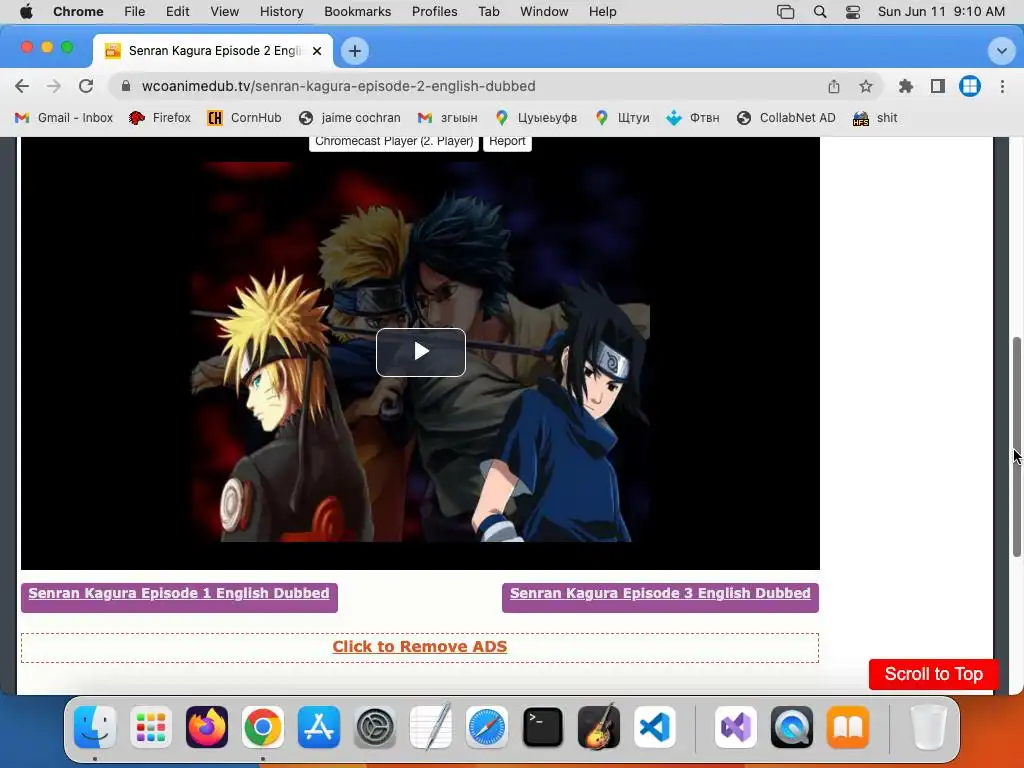Screen dimensions: 1024x768
Task: Expand the tab search chevron
Action: coord(1001,51)
